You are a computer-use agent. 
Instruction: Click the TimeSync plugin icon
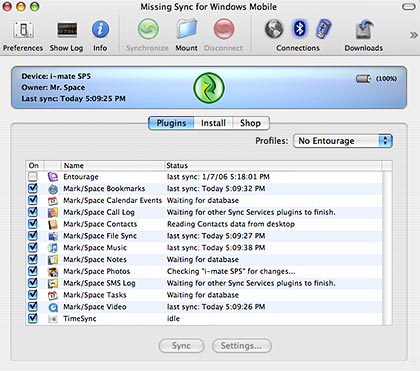click(x=53, y=319)
